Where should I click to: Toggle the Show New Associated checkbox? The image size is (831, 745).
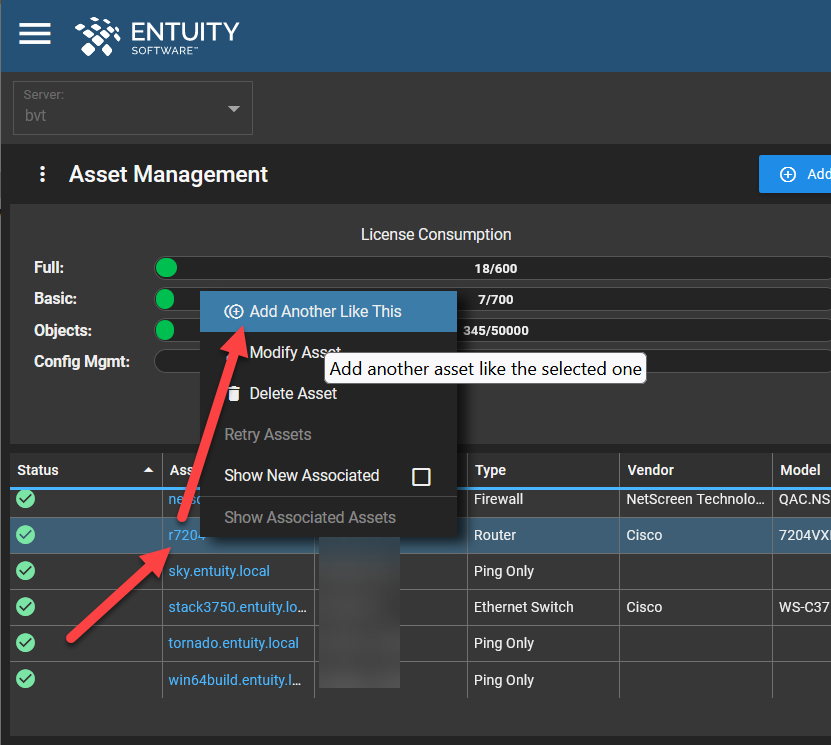[421, 477]
